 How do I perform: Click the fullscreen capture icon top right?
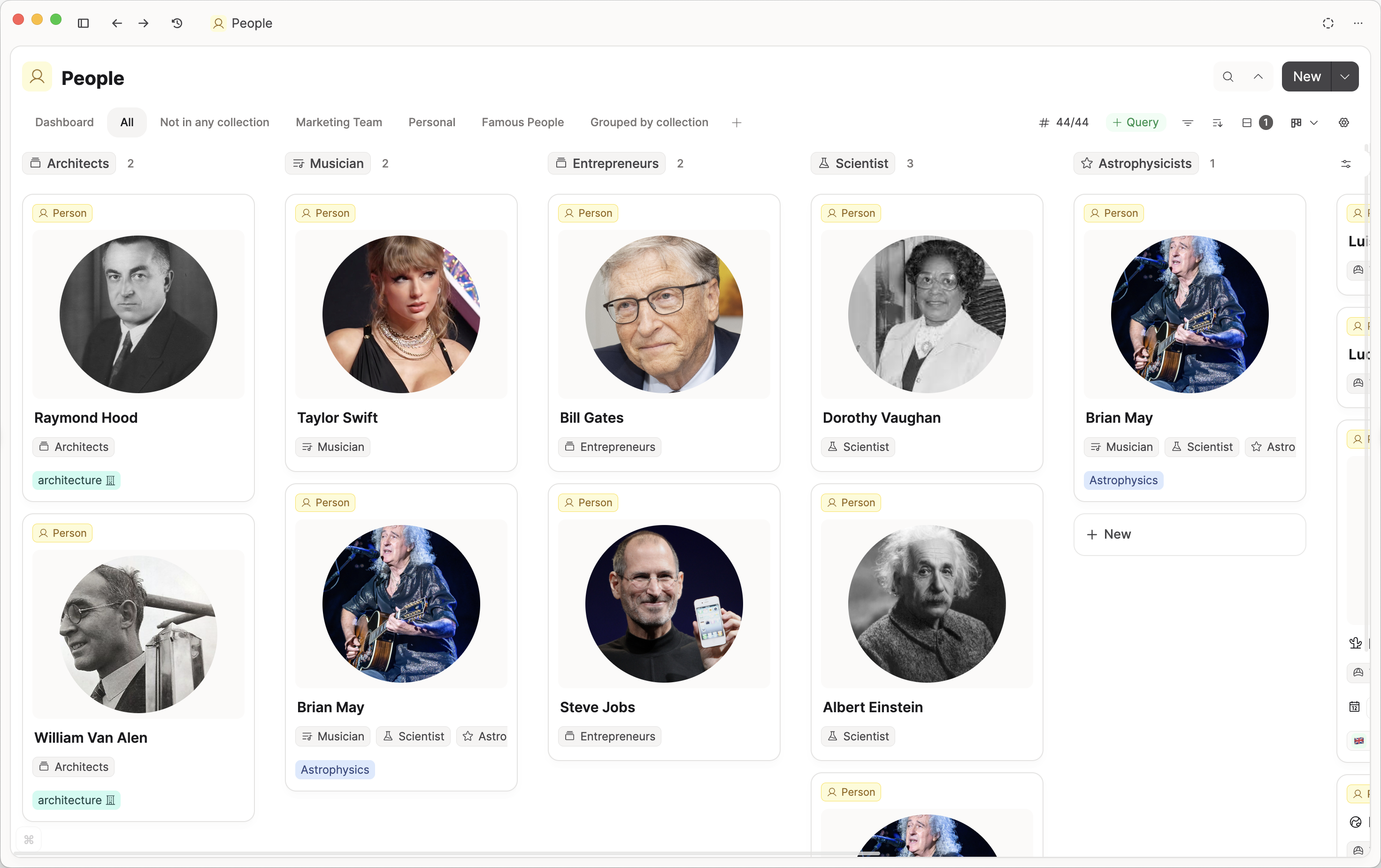(1327, 23)
